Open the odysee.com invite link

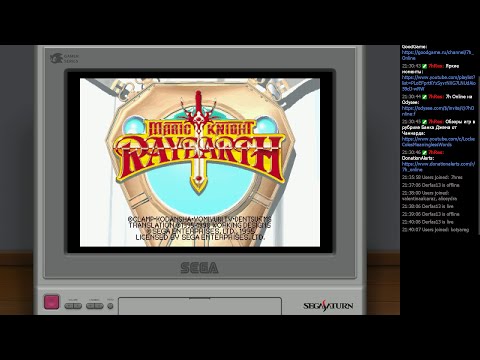point(438,111)
